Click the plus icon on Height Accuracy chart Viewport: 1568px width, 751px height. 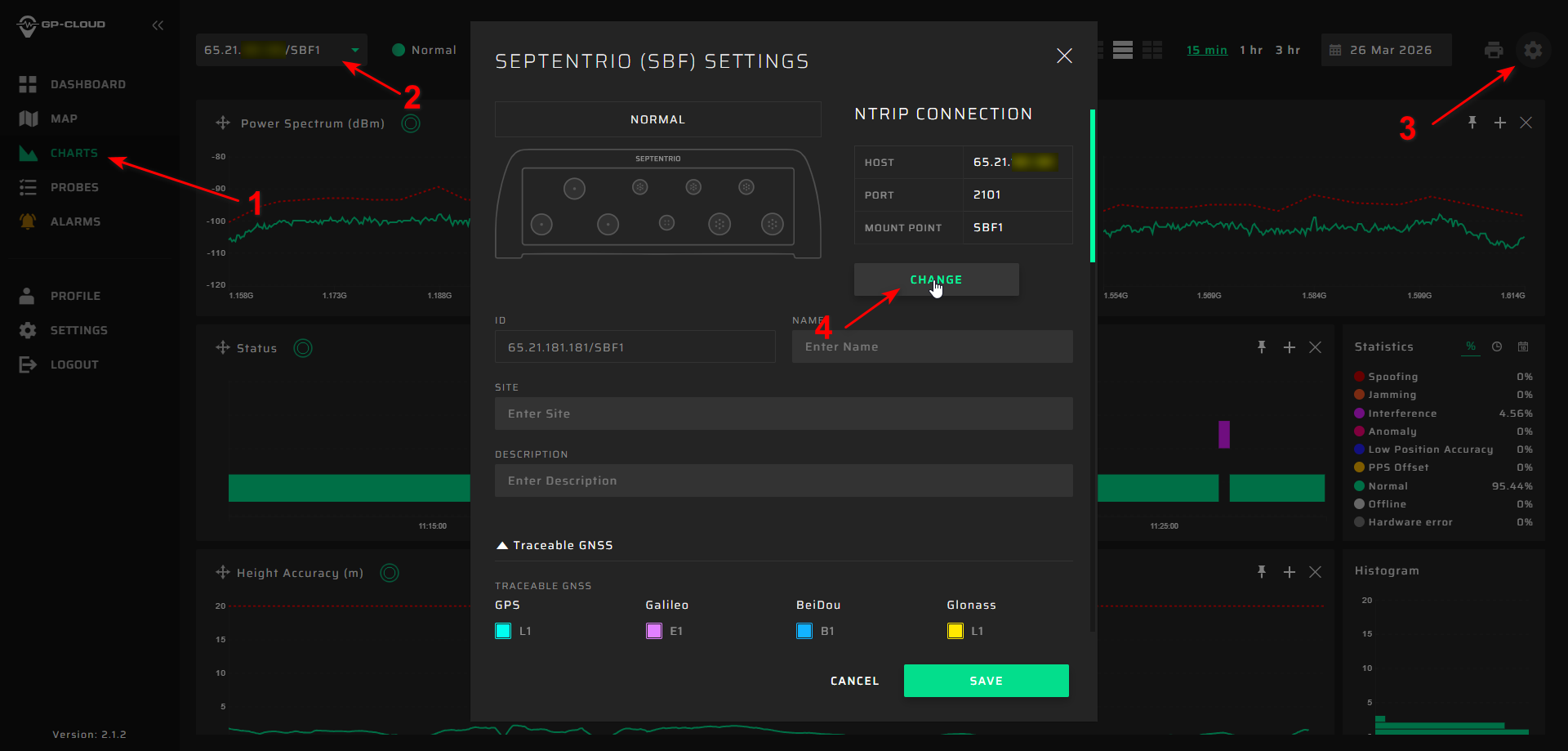1290,572
